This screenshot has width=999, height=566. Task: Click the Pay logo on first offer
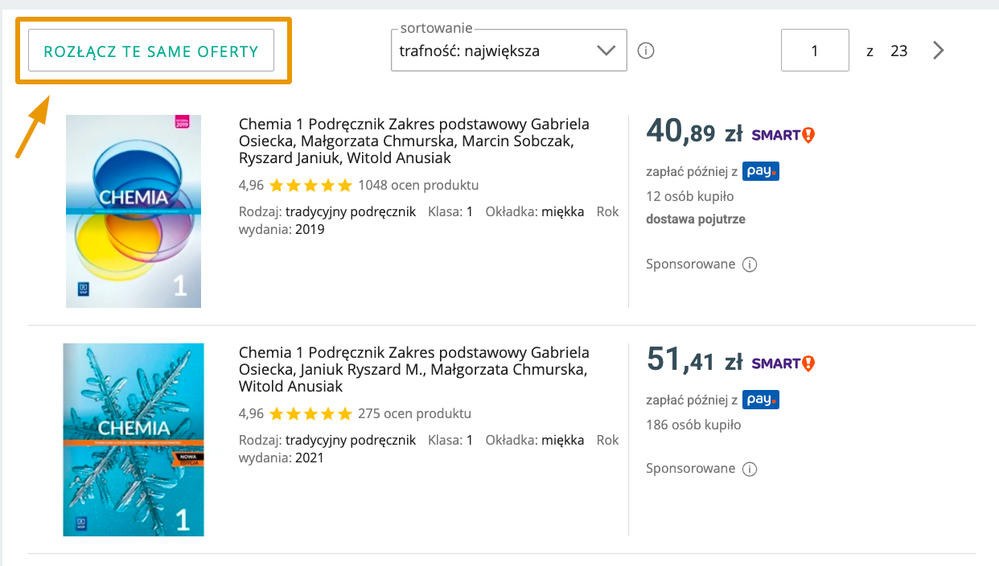760,172
